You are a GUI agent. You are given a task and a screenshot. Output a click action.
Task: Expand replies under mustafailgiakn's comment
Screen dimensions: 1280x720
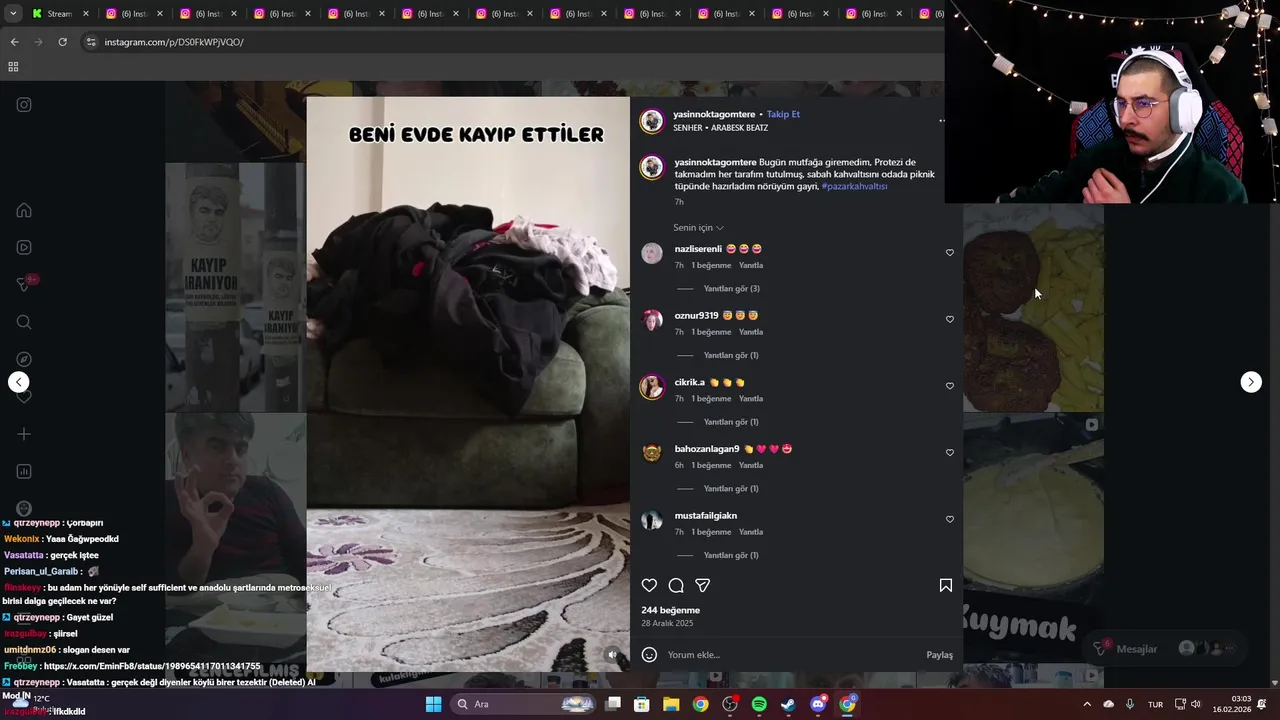[731, 555]
